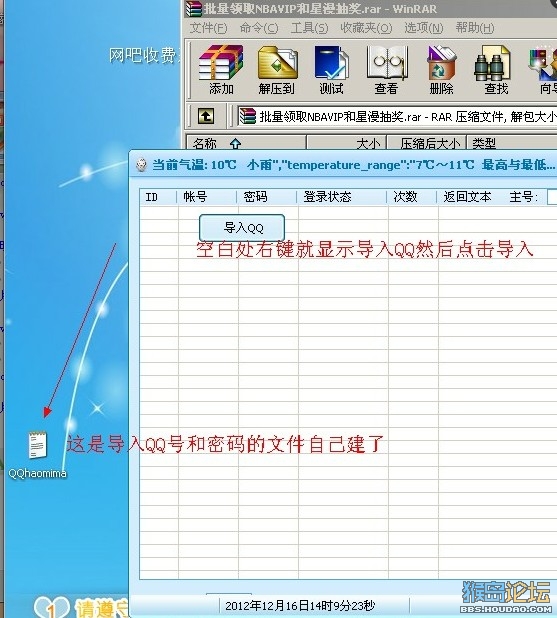Sort by the 名称 column in WinRAR

246,143
